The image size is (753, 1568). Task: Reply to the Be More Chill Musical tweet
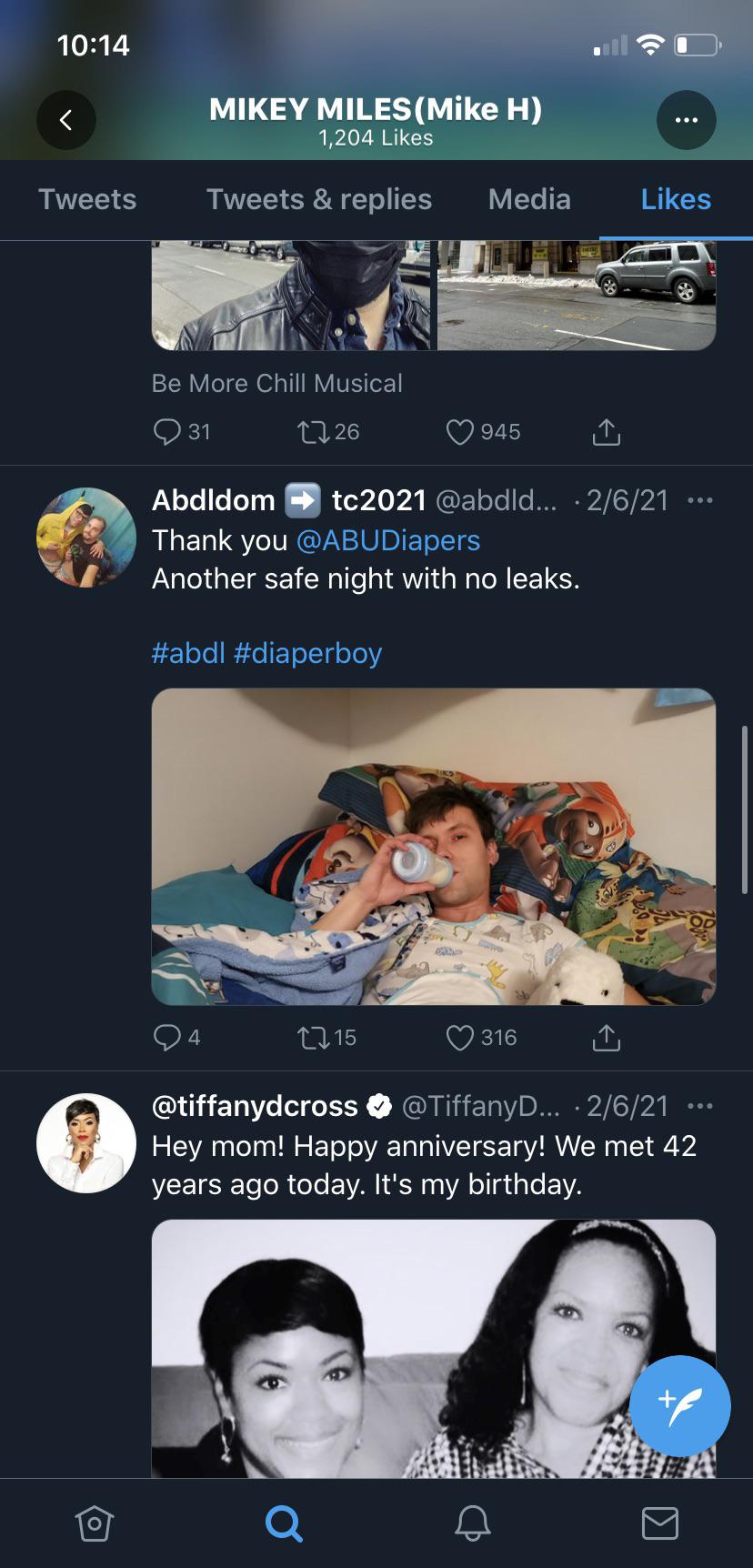tap(167, 432)
